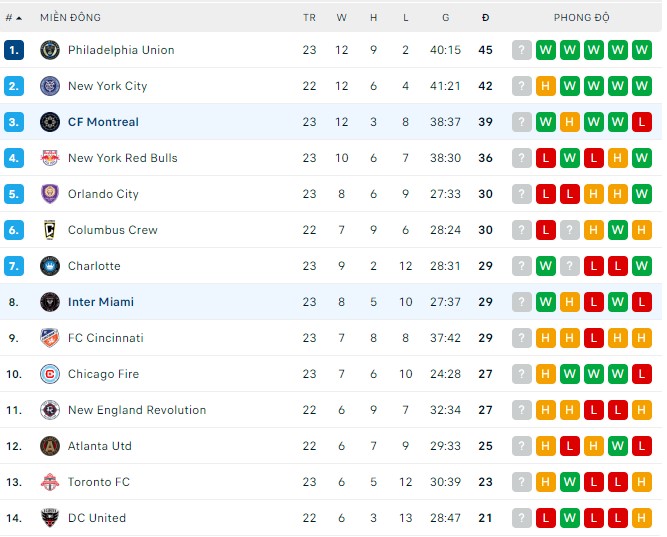The height and width of the screenshot is (537, 667).
Task: Click the Inter Miami club crest
Action: point(50,302)
